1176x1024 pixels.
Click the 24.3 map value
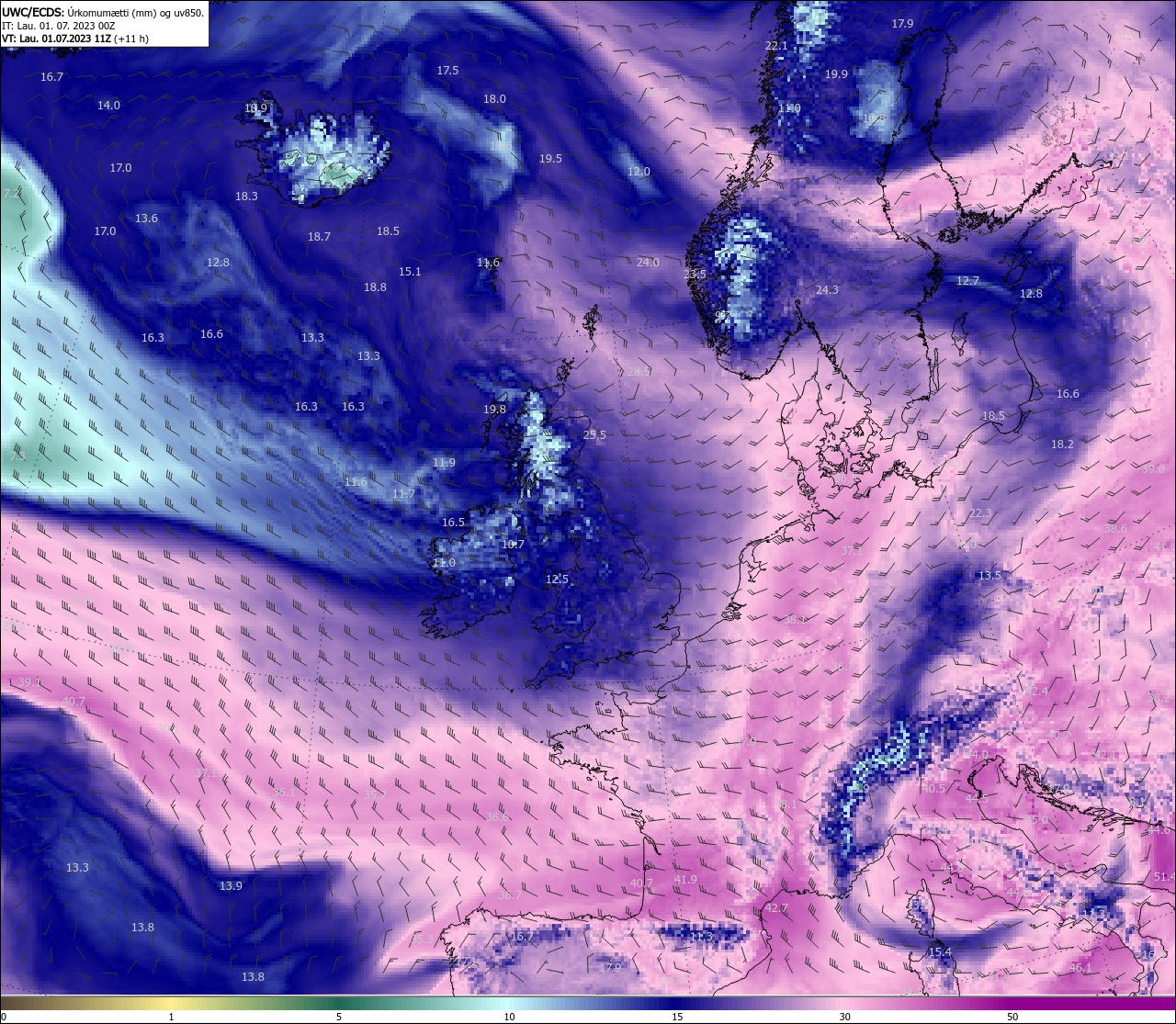pyautogui.click(x=827, y=290)
